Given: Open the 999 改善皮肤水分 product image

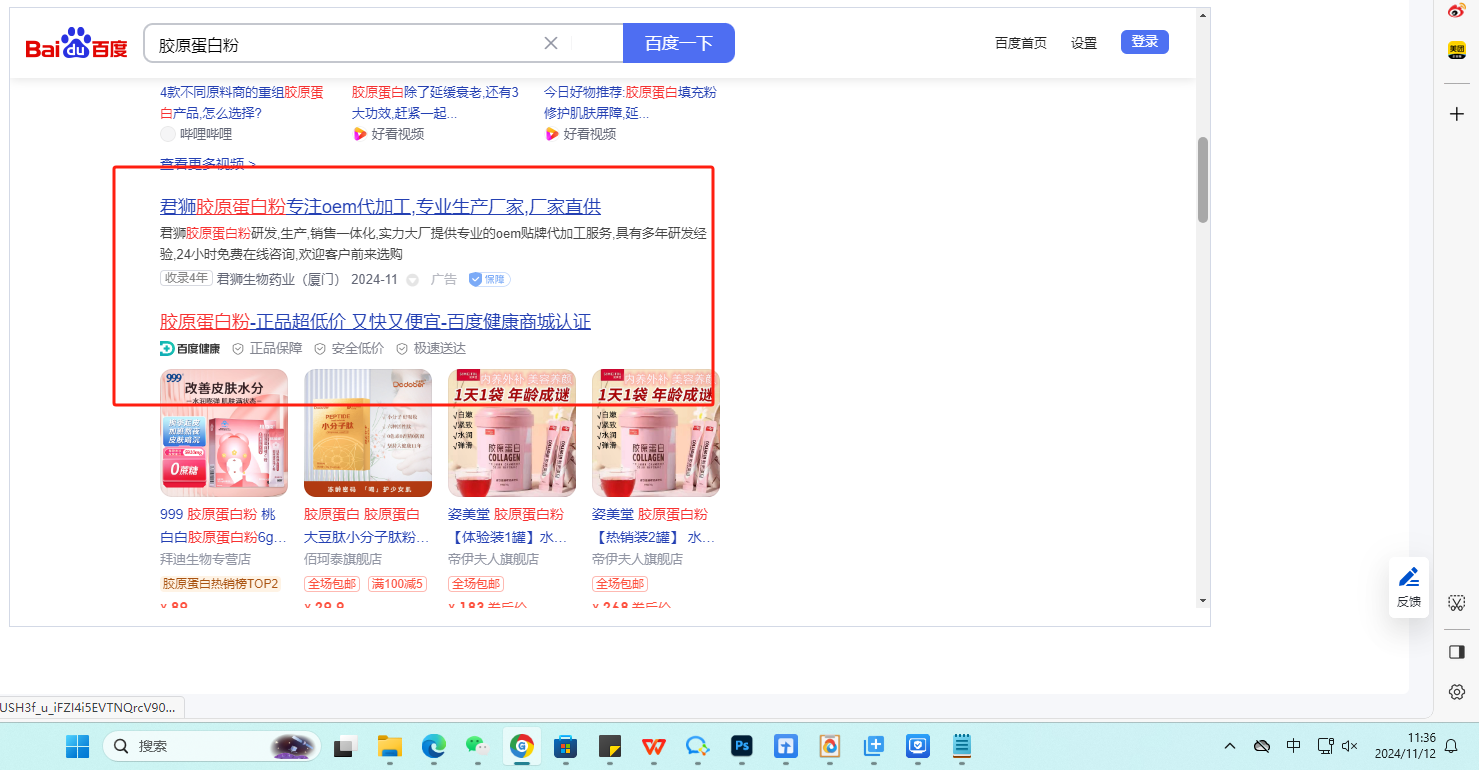Looking at the screenshot, I should (224, 433).
